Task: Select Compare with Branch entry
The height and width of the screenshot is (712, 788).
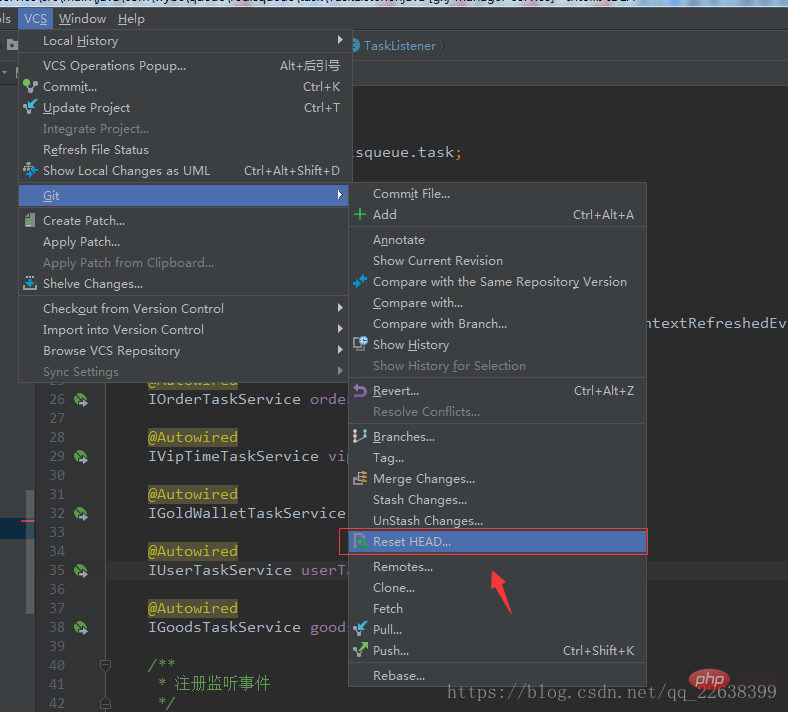Action: (x=497, y=324)
